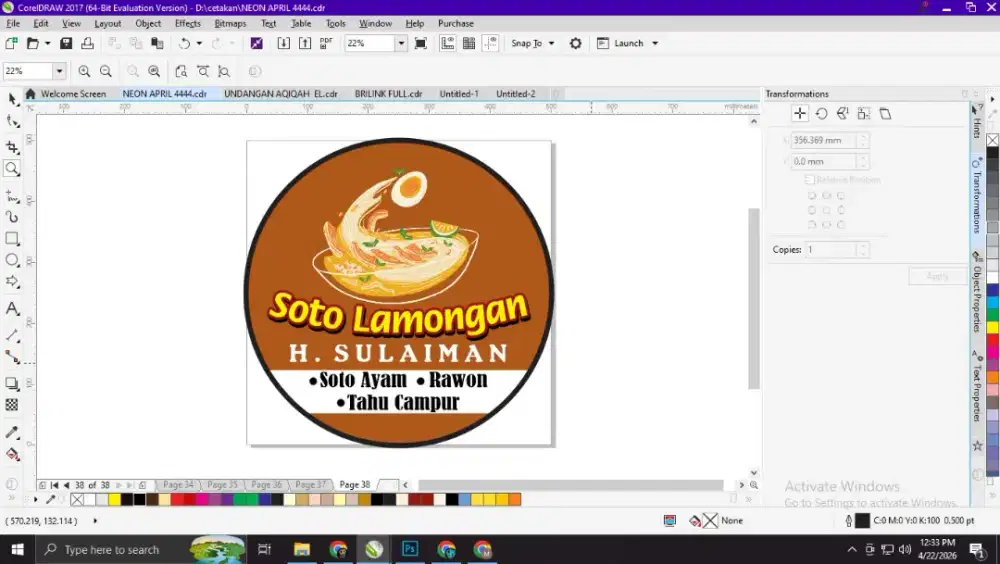Open the Bitmaps menu
Viewport: 1000px width, 564px height.
pyautogui.click(x=230, y=24)
